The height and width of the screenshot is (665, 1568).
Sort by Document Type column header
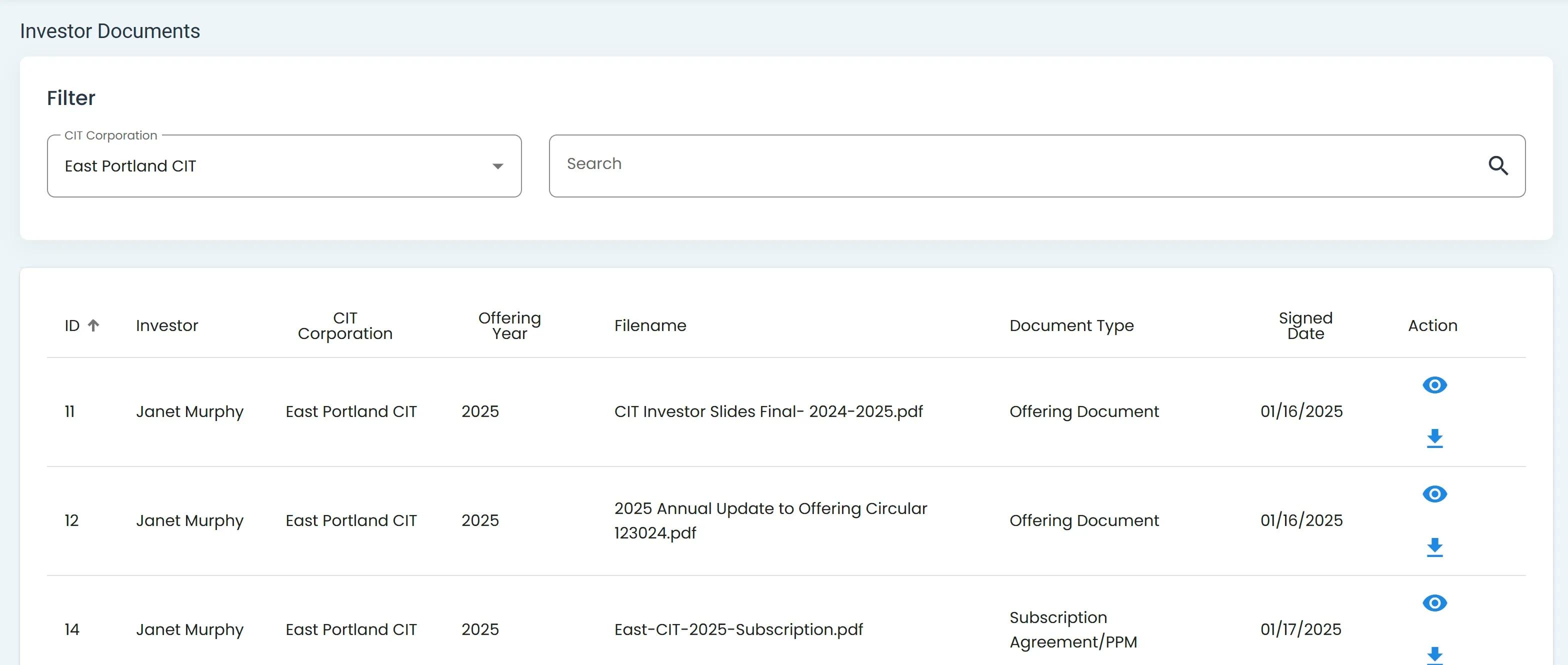(1070, 326)
